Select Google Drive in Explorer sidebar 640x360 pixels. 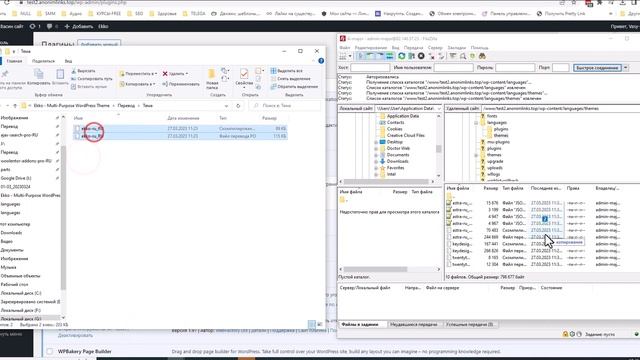pos(16,178)
